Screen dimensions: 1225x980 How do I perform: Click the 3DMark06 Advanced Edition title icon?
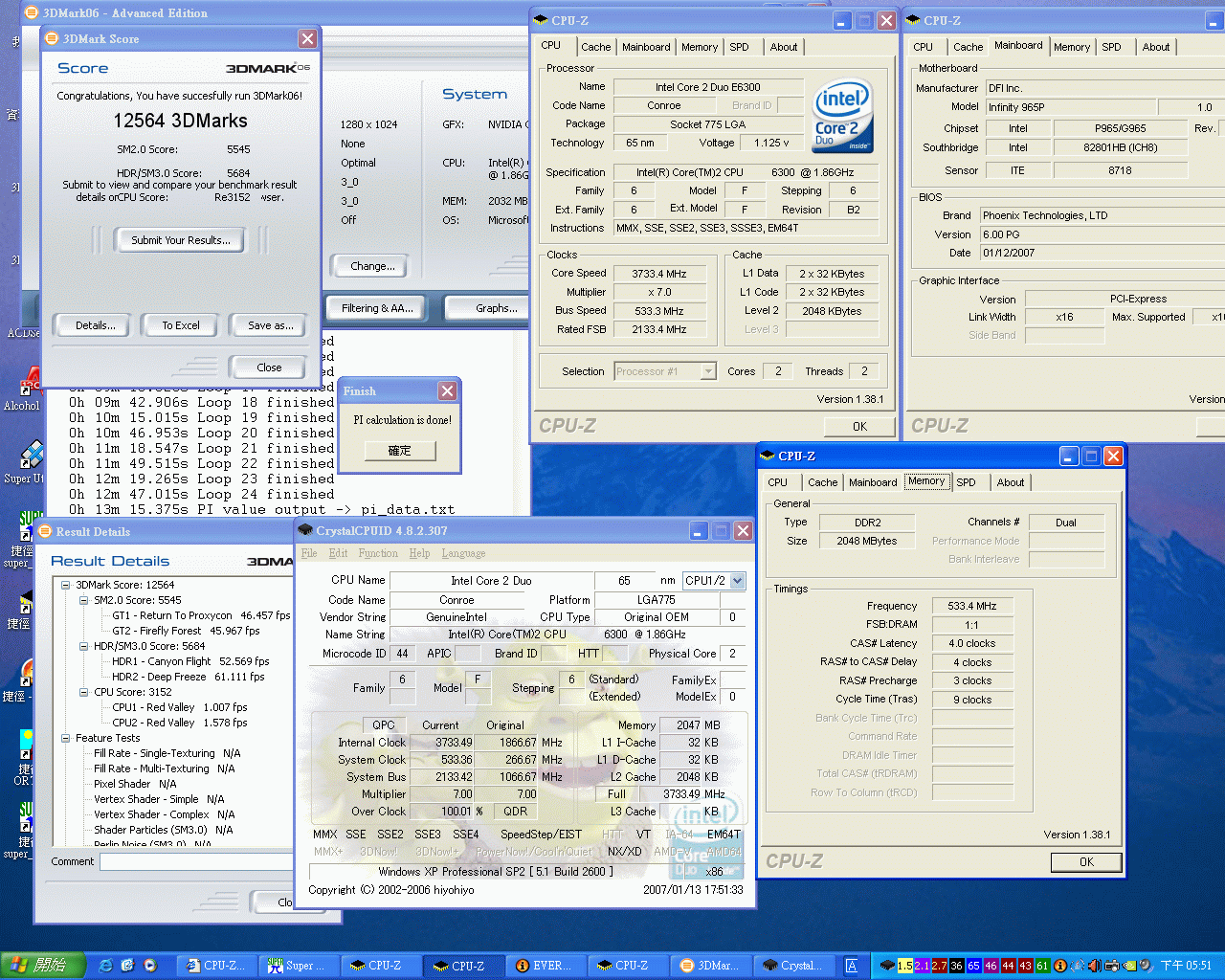pos(31,12)
